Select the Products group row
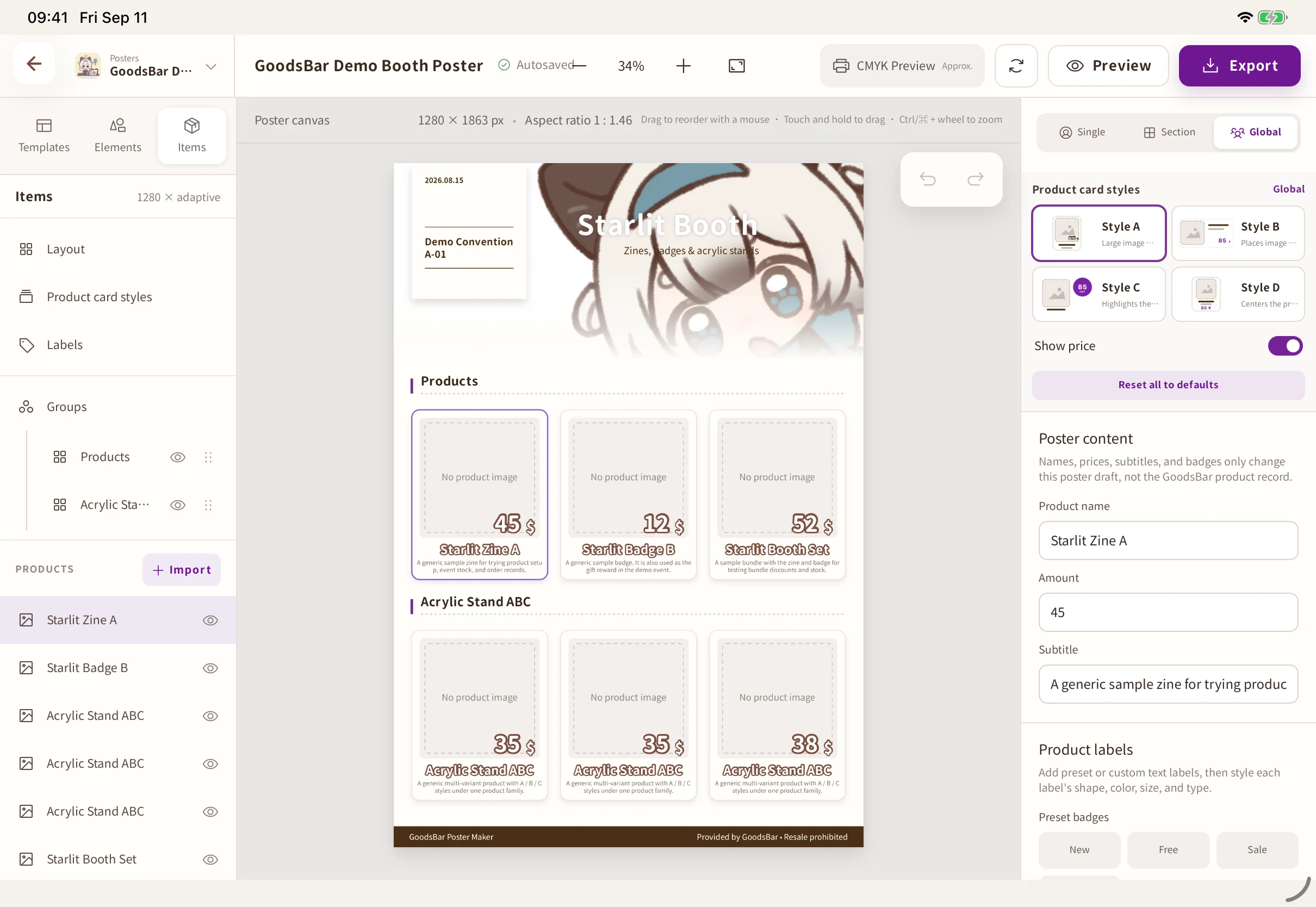Viewport: 1316px width, 907px height. click(105, 457)
